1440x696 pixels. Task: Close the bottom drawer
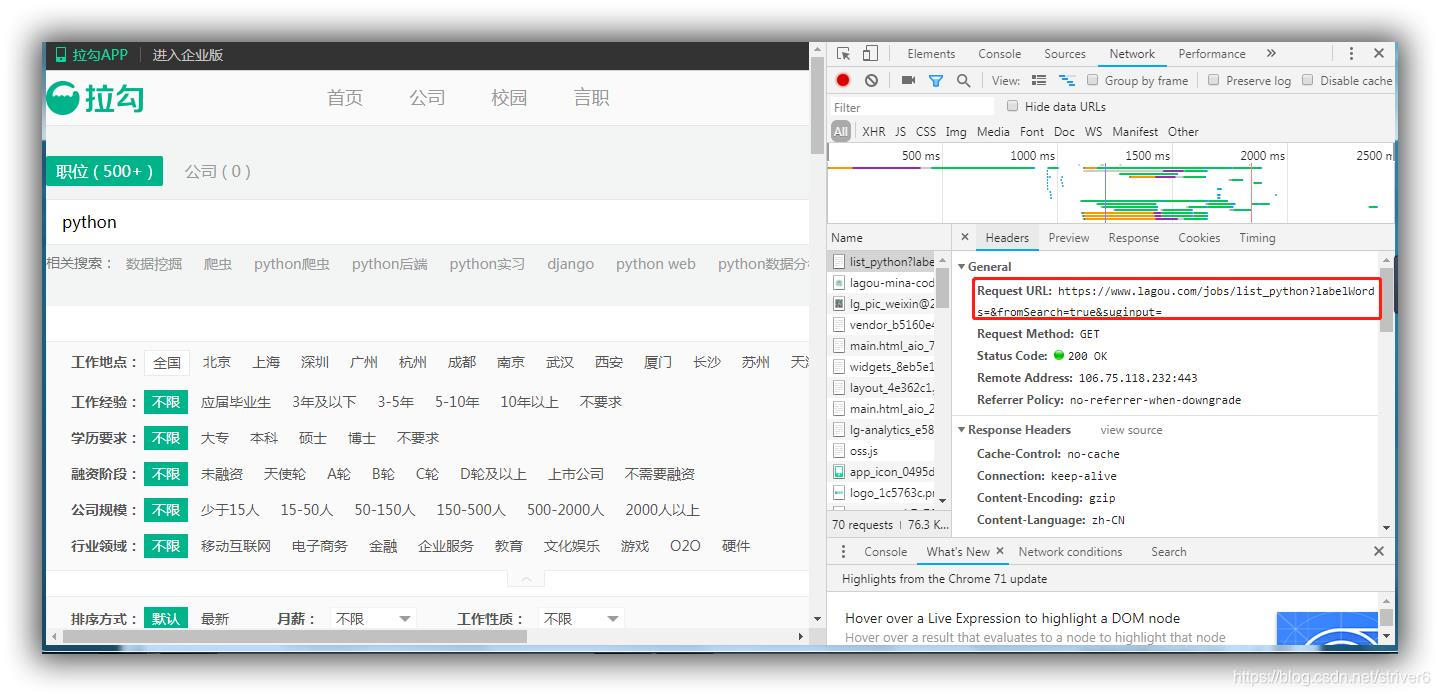[x=1379, y=552]
